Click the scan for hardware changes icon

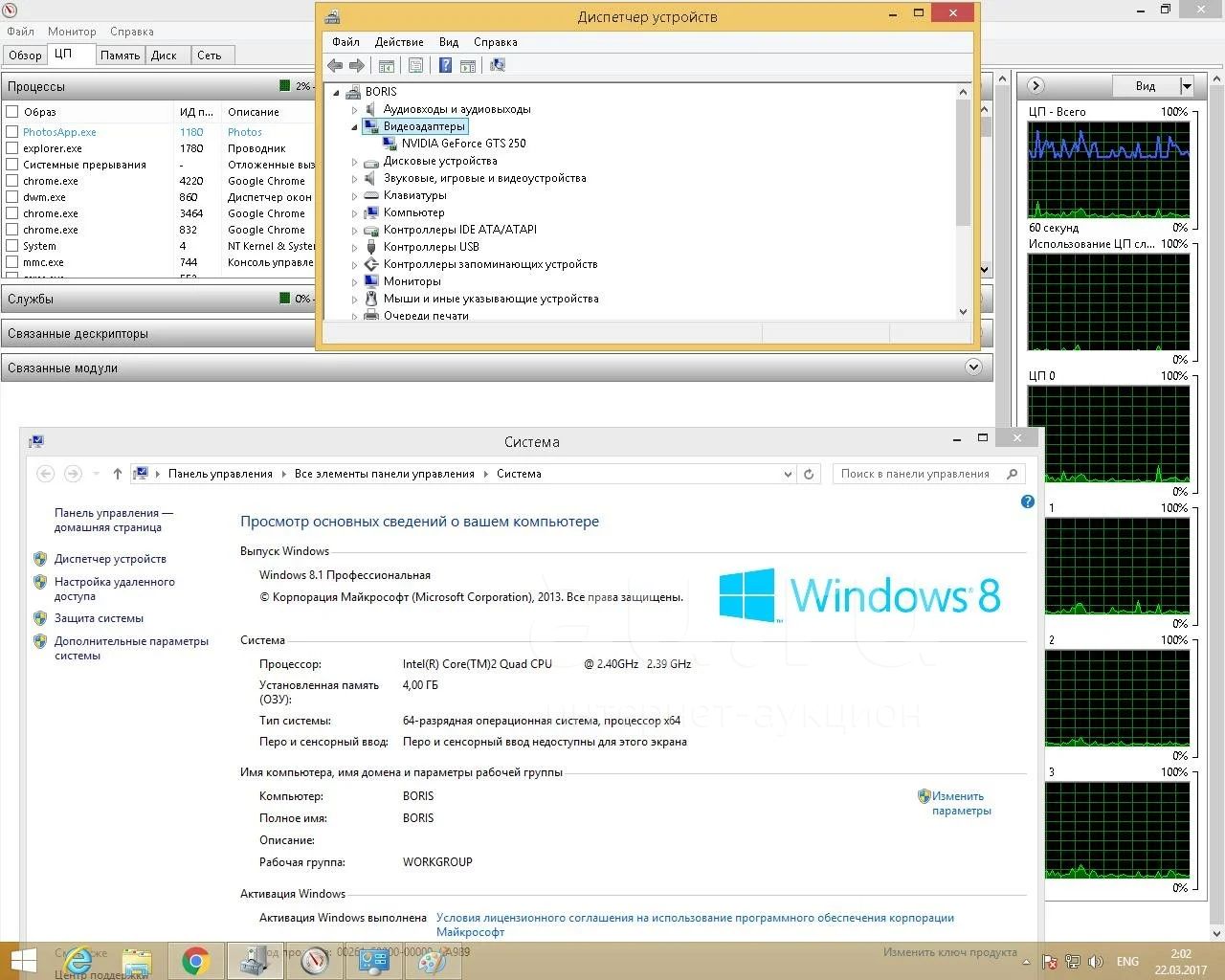(498, 65)
